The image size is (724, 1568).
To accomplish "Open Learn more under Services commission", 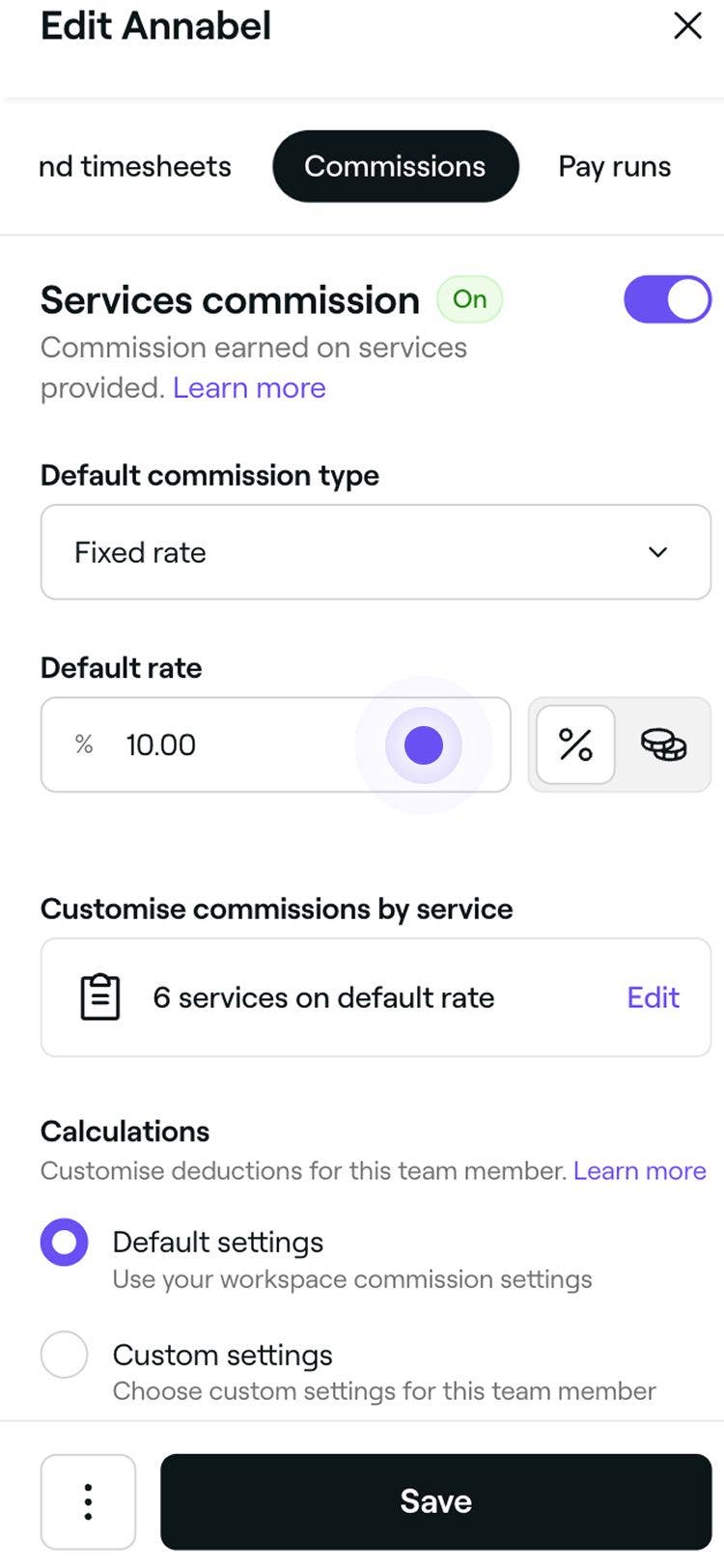I will click(x=249, y=388).
